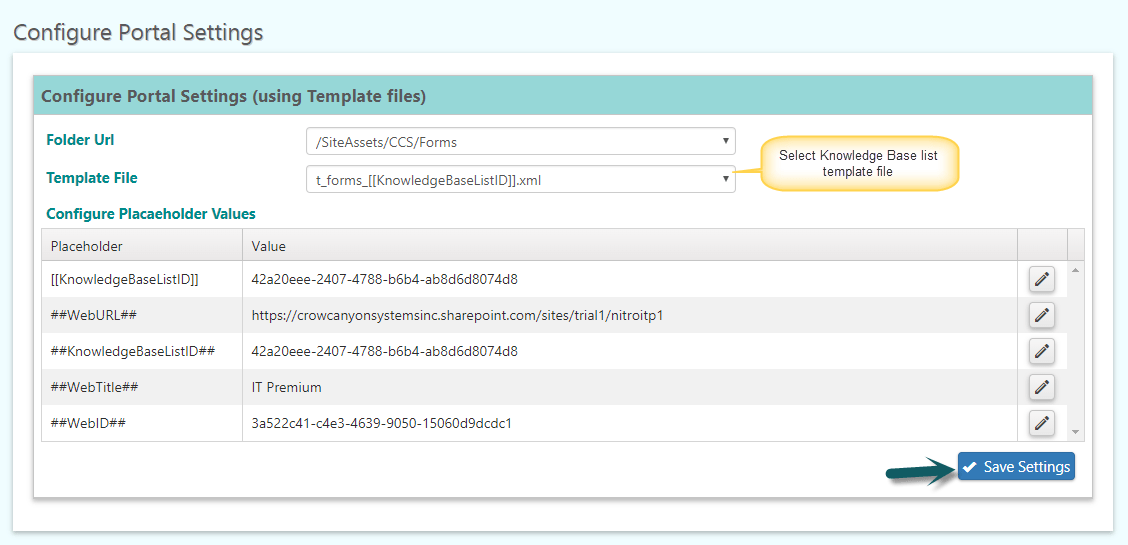
Task: Select the IT Premium value cell
Action: point(629,388)
